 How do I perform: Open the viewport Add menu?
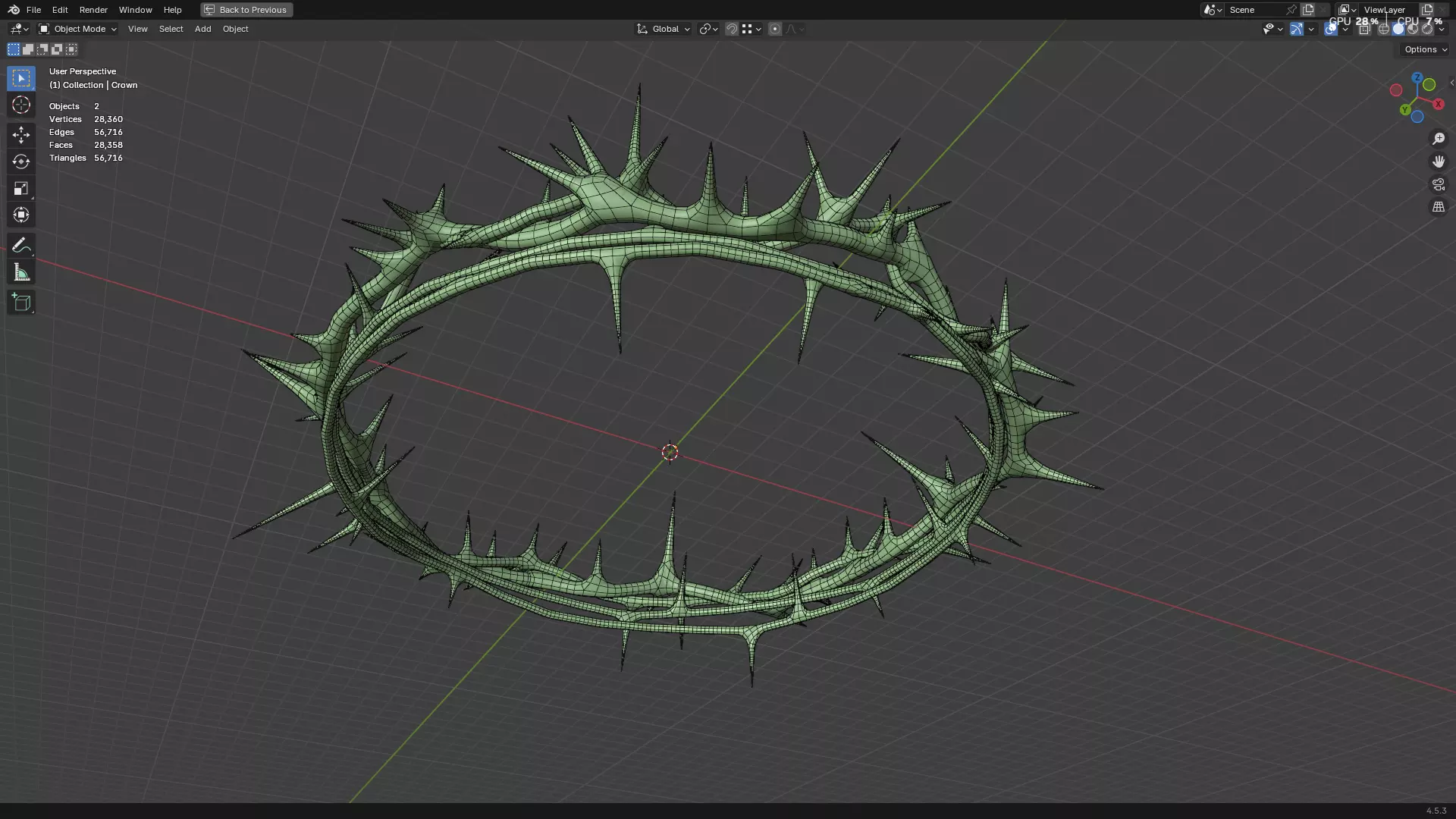click(x=202, y=29)
